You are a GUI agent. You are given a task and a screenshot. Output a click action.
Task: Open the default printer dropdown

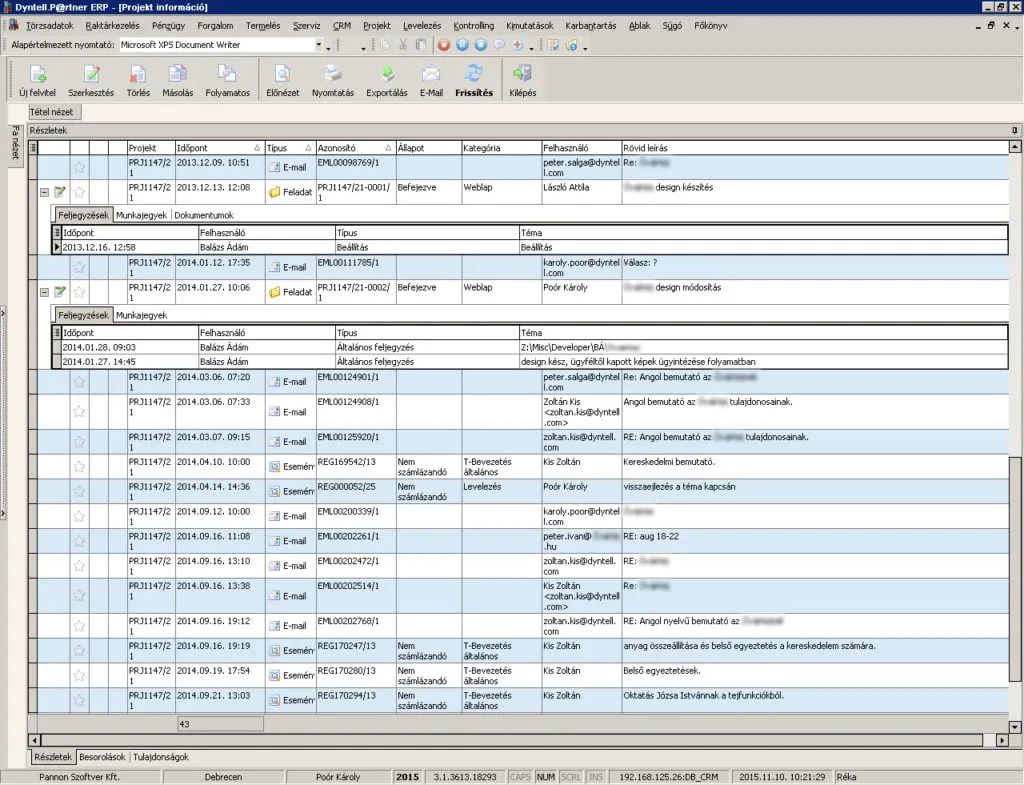320,45
